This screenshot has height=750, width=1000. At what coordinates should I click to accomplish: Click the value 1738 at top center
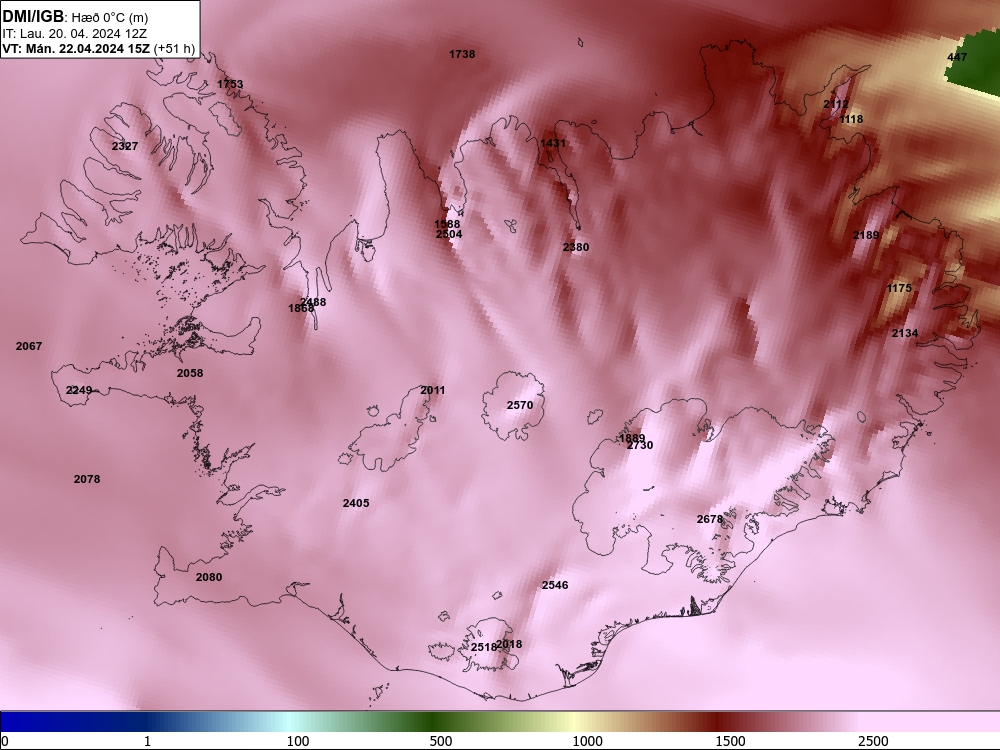point(462,54)
